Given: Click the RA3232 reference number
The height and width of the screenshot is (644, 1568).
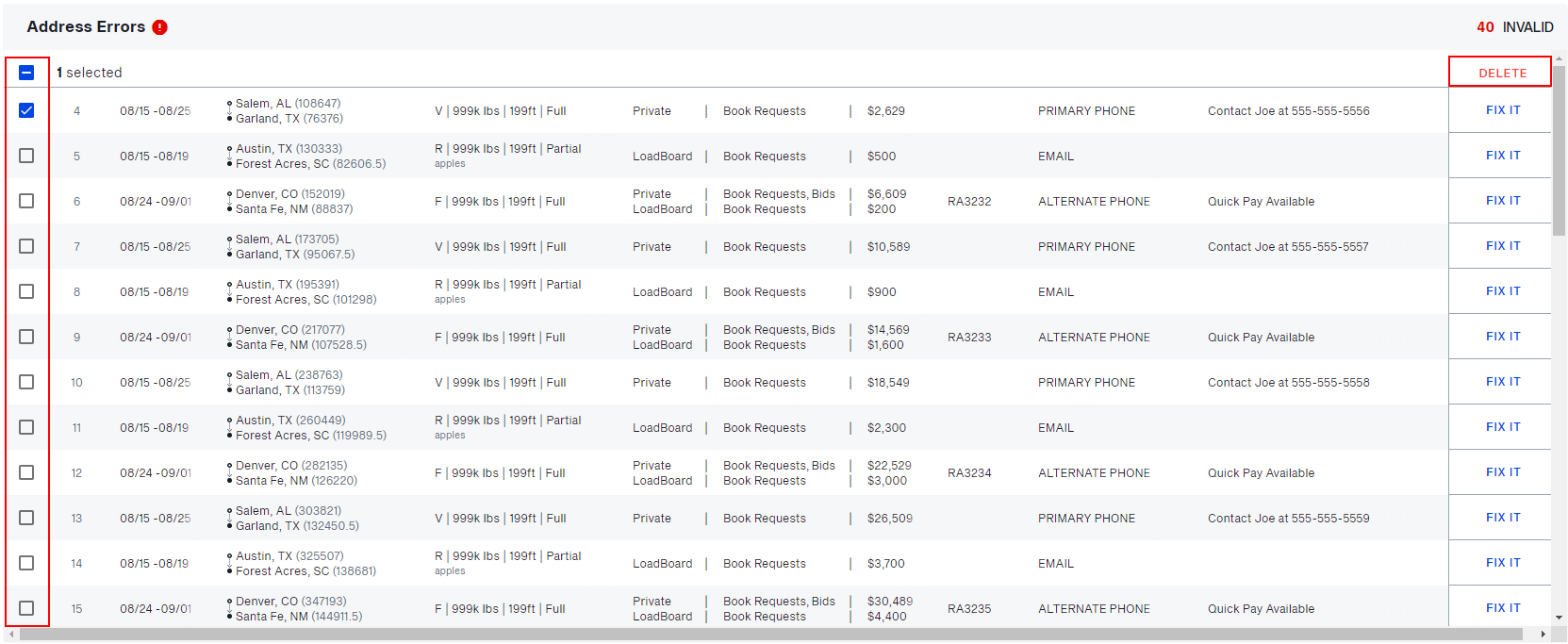Looking at the screenshot, I should (969, 202).
